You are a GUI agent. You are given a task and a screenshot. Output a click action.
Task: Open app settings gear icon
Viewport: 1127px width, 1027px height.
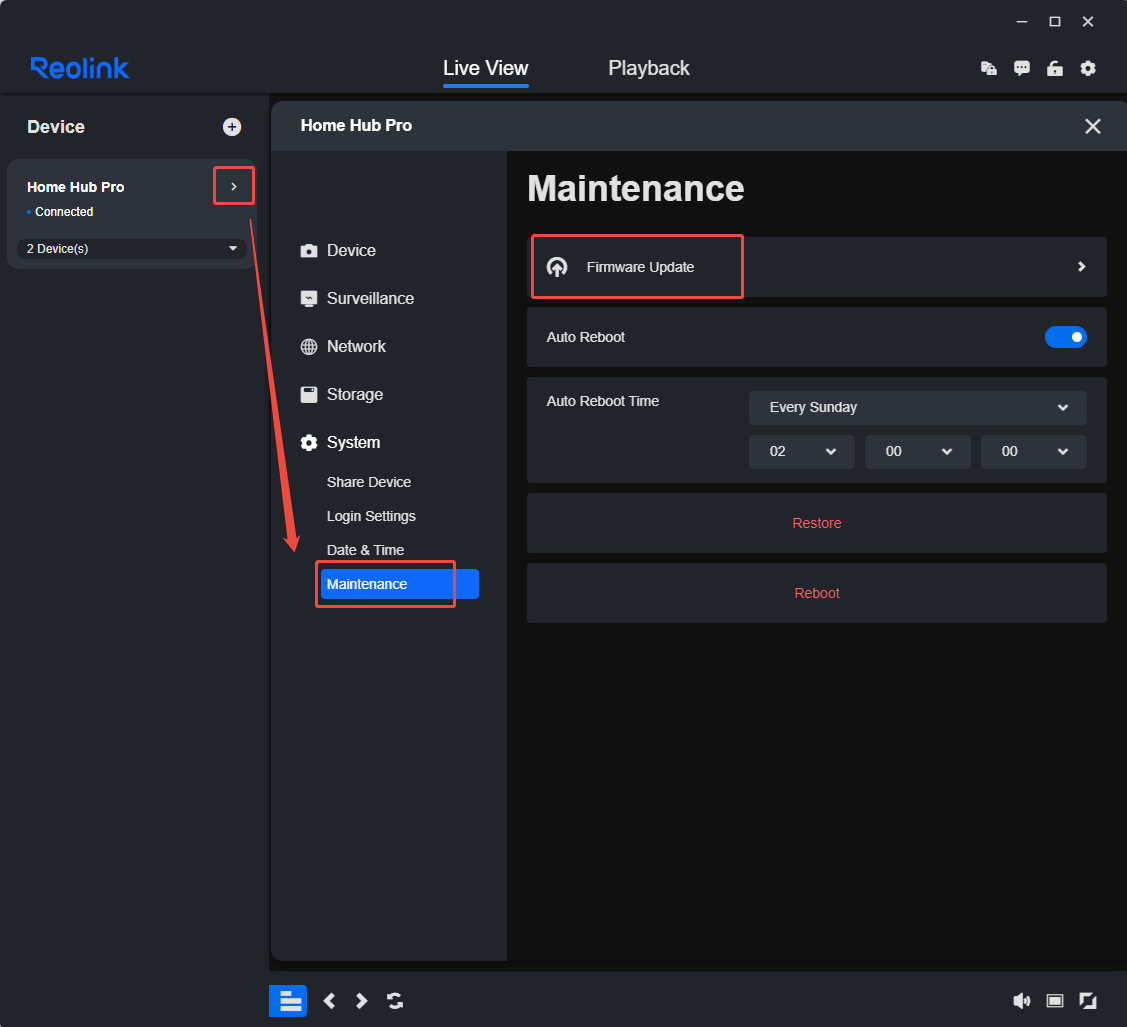click(x=1087, y=68)
